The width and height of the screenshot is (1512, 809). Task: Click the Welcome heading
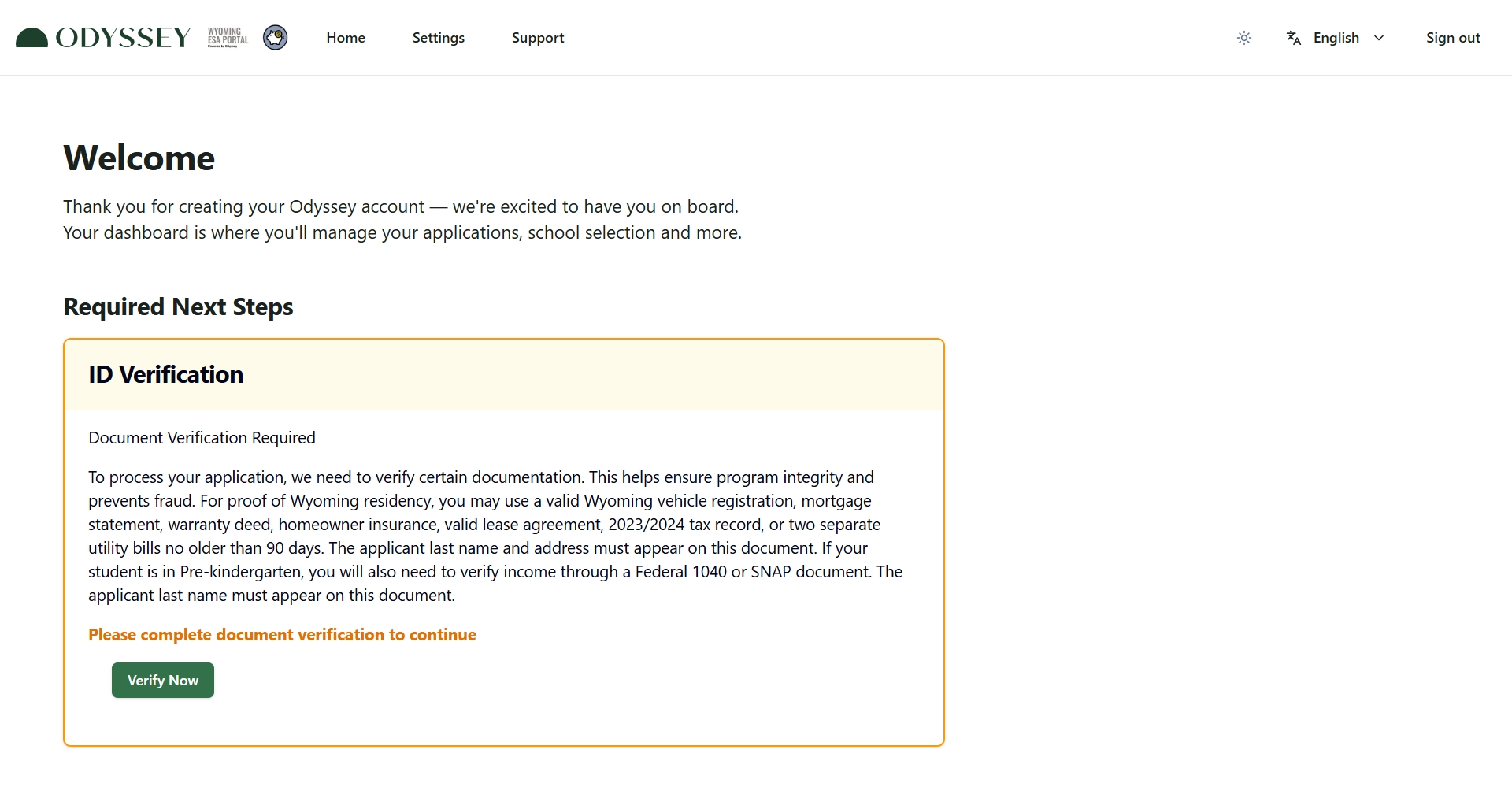pyautogui.click(x=139, y=158)
